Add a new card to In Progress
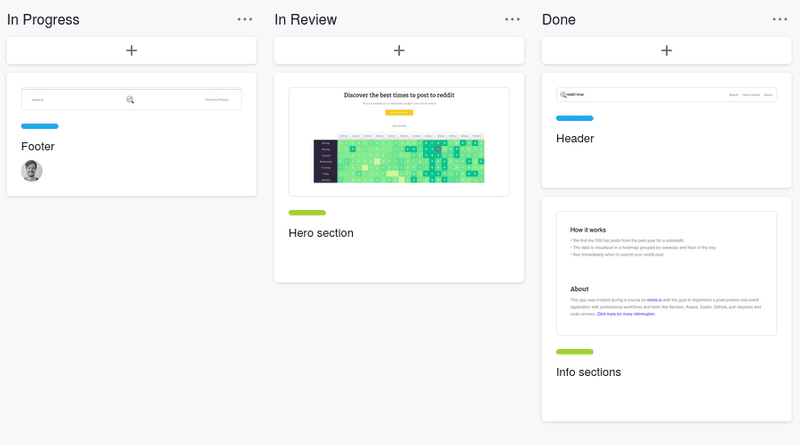Image resolution: width=800 pixels, height=445 pixels. pos(131,51)
